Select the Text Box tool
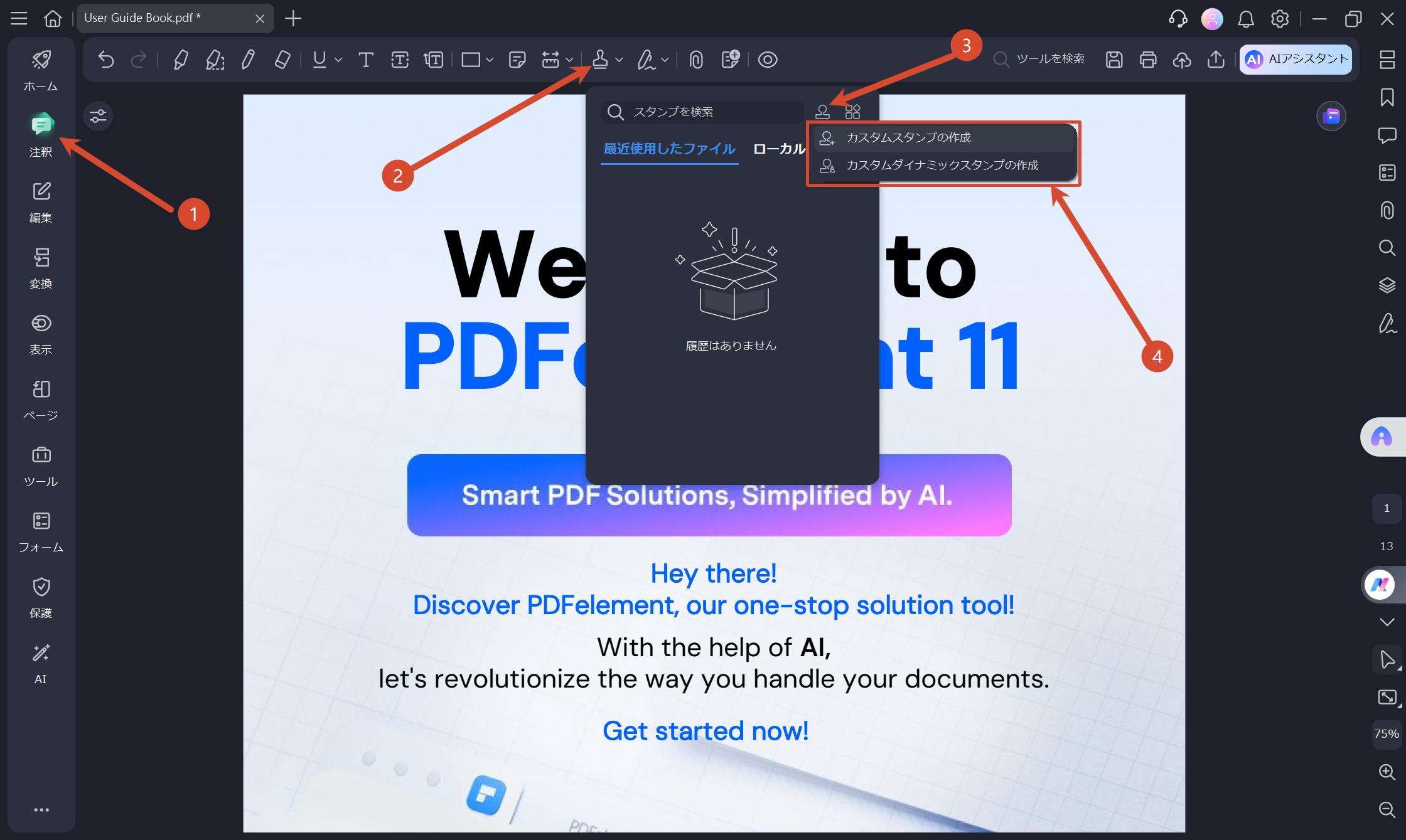The image size is (1406, 840). pos(400,60)
